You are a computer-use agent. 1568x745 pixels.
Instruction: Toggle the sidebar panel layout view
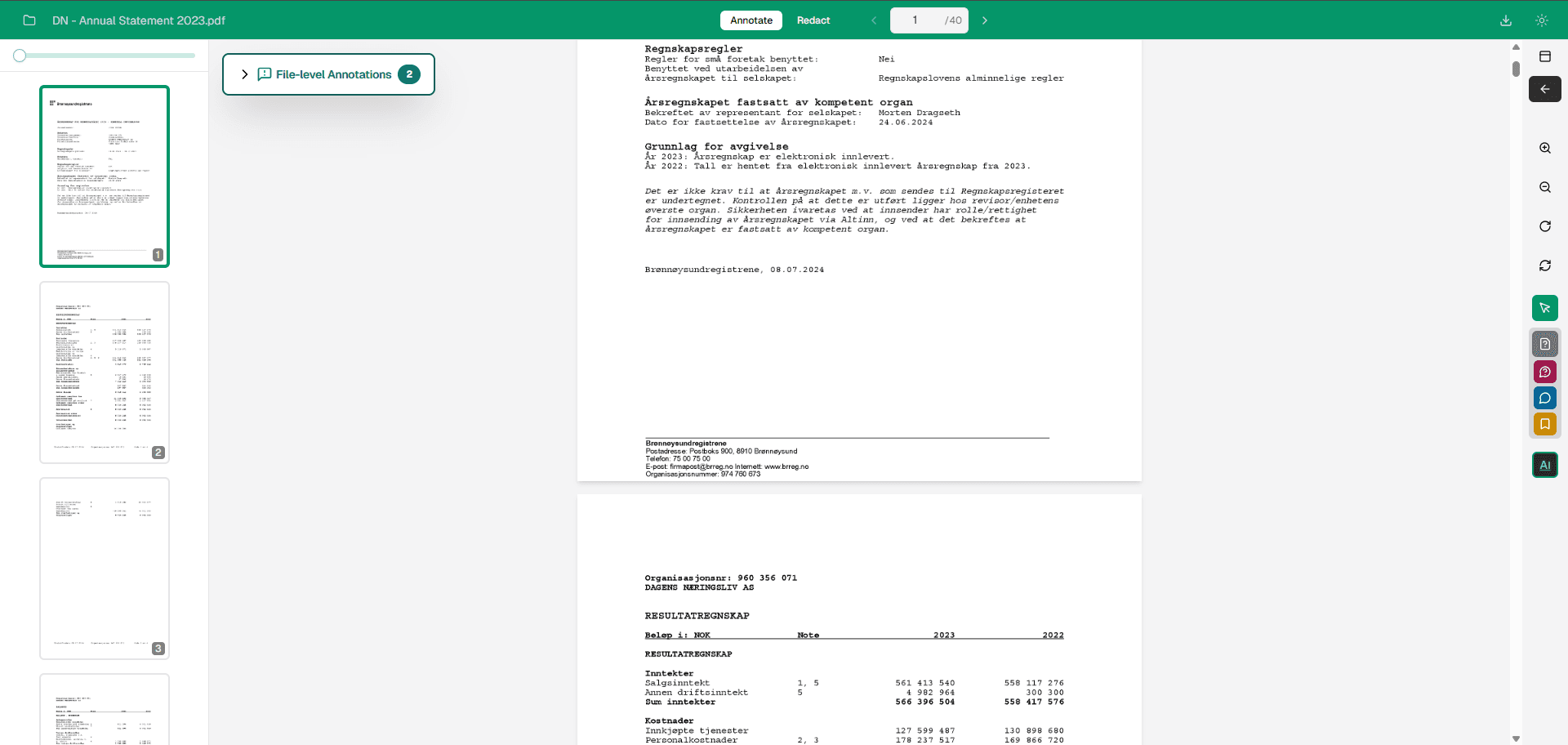coord(1545,56)
